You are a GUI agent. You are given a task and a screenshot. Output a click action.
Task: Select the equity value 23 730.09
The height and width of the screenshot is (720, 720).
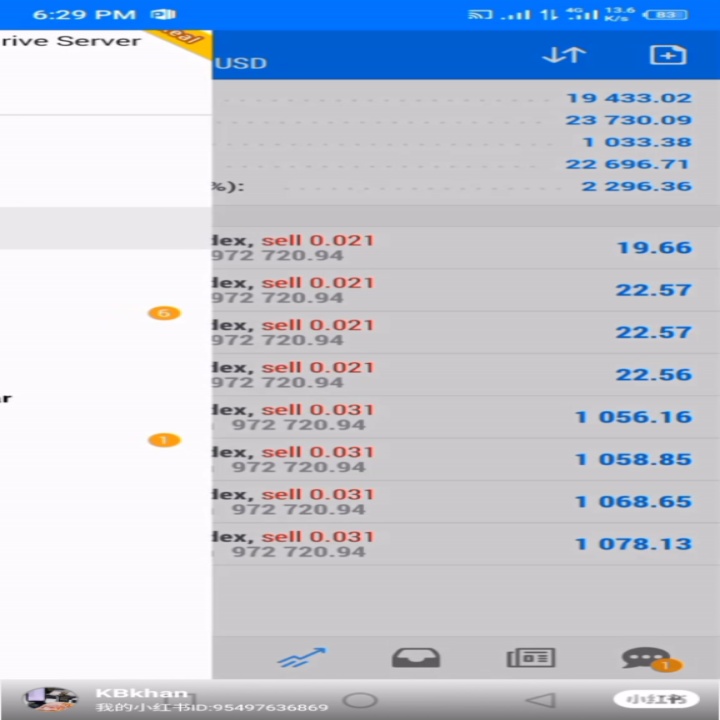629,120
